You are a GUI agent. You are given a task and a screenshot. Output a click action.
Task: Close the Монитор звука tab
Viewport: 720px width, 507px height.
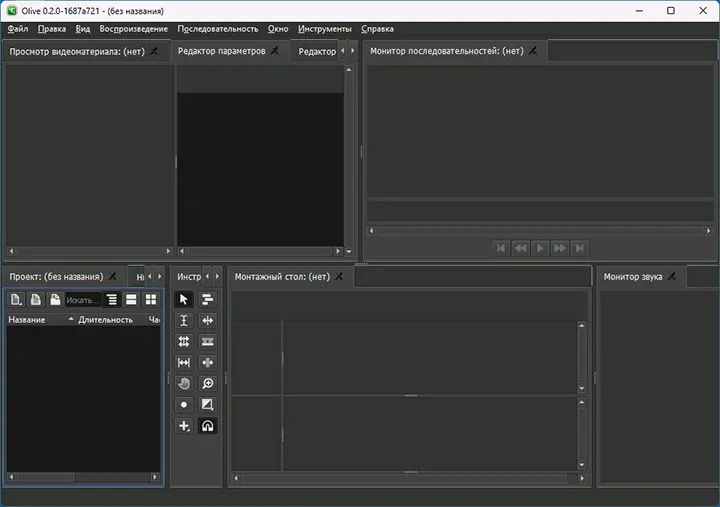coord(672,276)
